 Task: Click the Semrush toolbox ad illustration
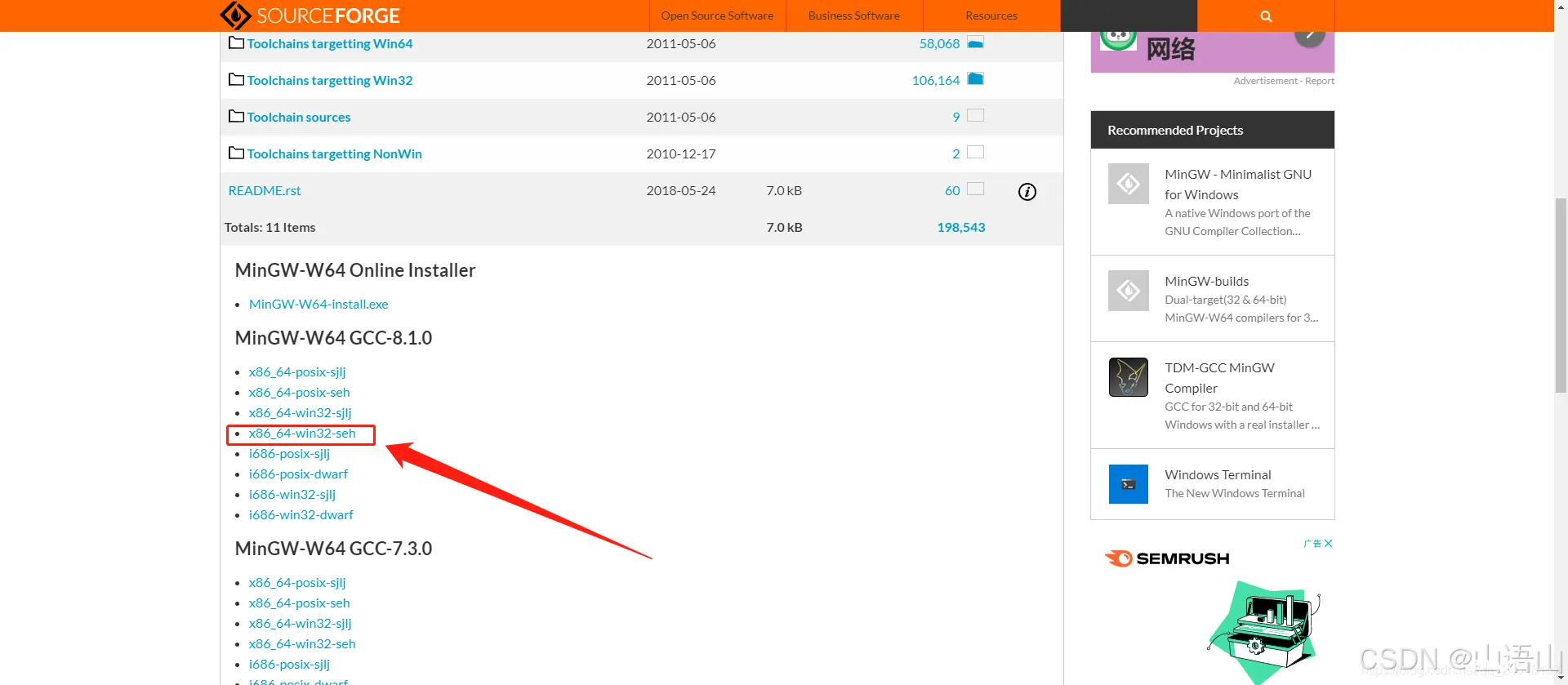coord(1263,633)
